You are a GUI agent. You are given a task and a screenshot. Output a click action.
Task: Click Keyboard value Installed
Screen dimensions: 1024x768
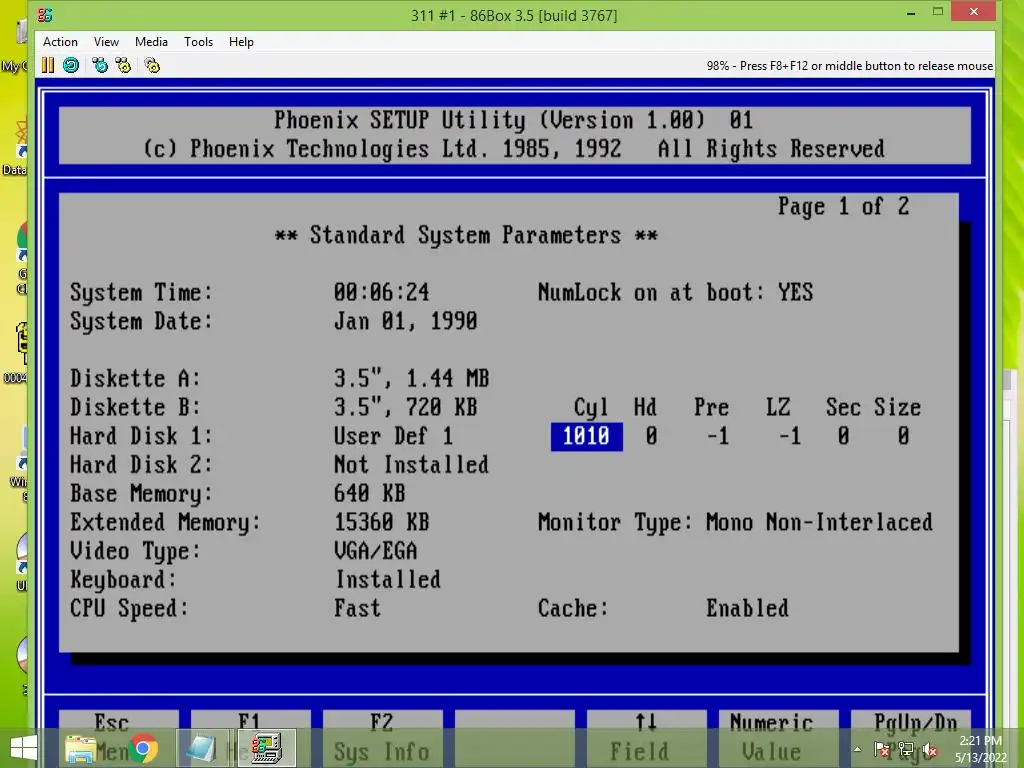[x=388, y=580]
